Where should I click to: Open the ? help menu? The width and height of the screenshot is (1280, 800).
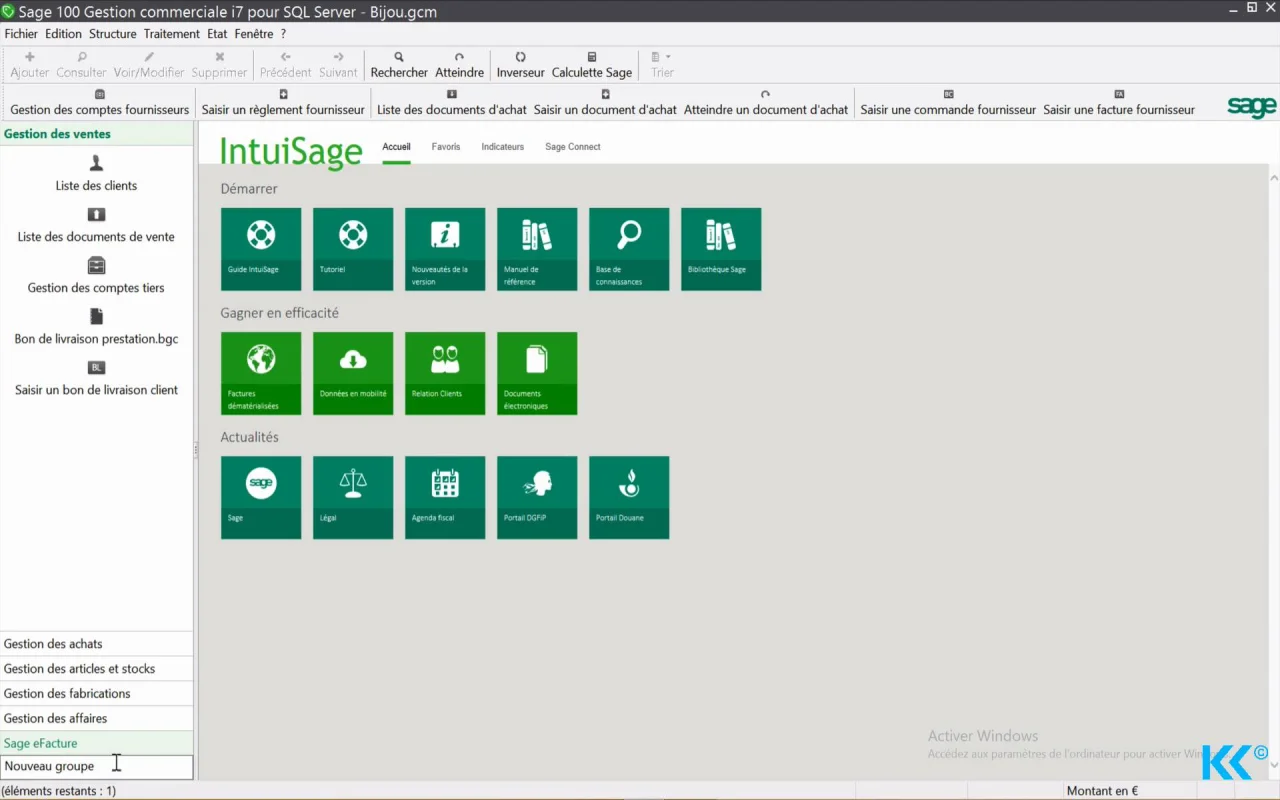(x=283, y=34)
